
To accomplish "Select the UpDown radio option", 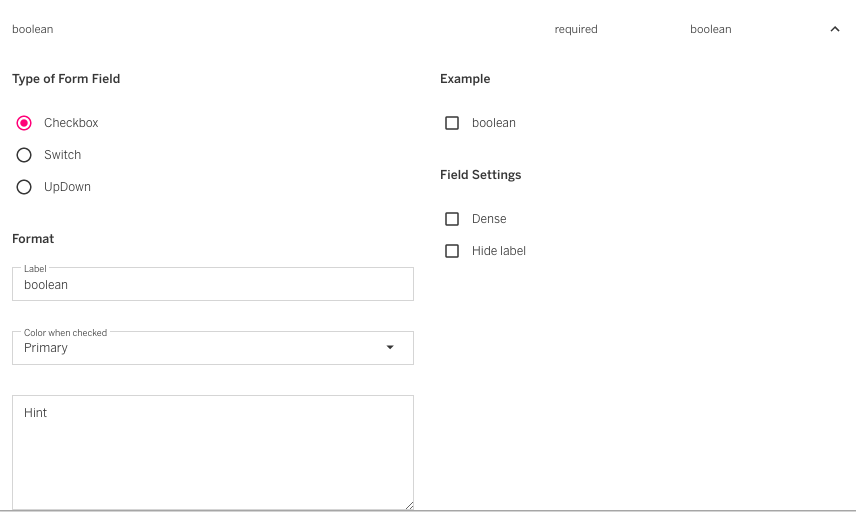I will [x=24, y=187].
